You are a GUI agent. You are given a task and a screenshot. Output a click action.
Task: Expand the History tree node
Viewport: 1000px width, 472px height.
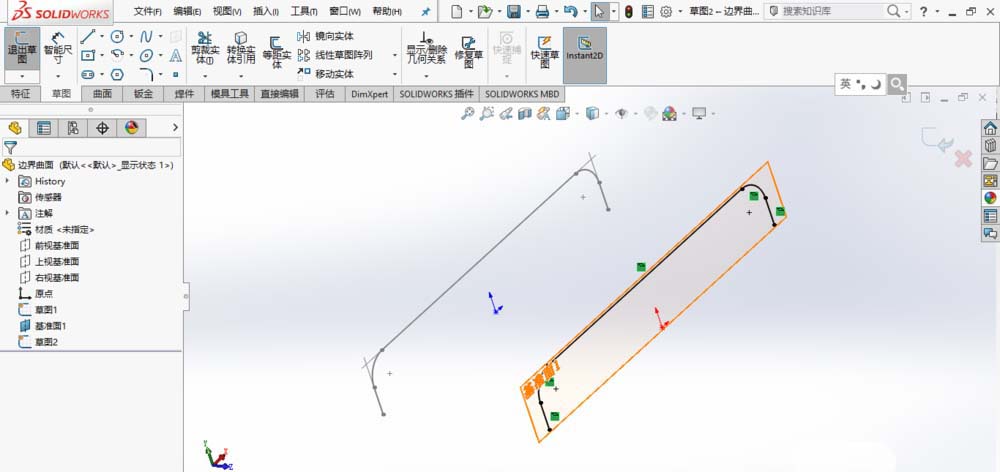[8, 181]
